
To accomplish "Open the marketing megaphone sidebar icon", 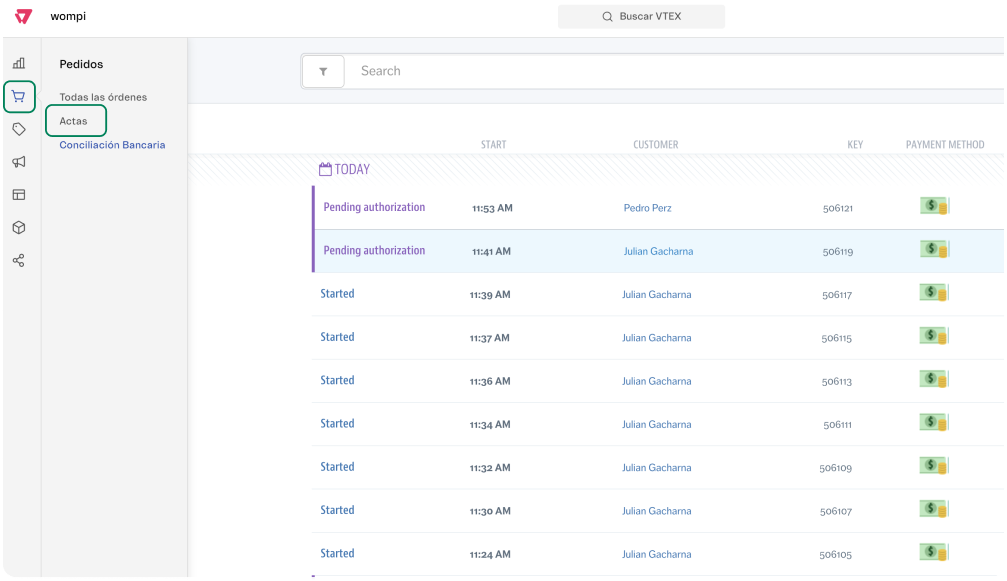I will pyautogui.click(x=19, y=162).
